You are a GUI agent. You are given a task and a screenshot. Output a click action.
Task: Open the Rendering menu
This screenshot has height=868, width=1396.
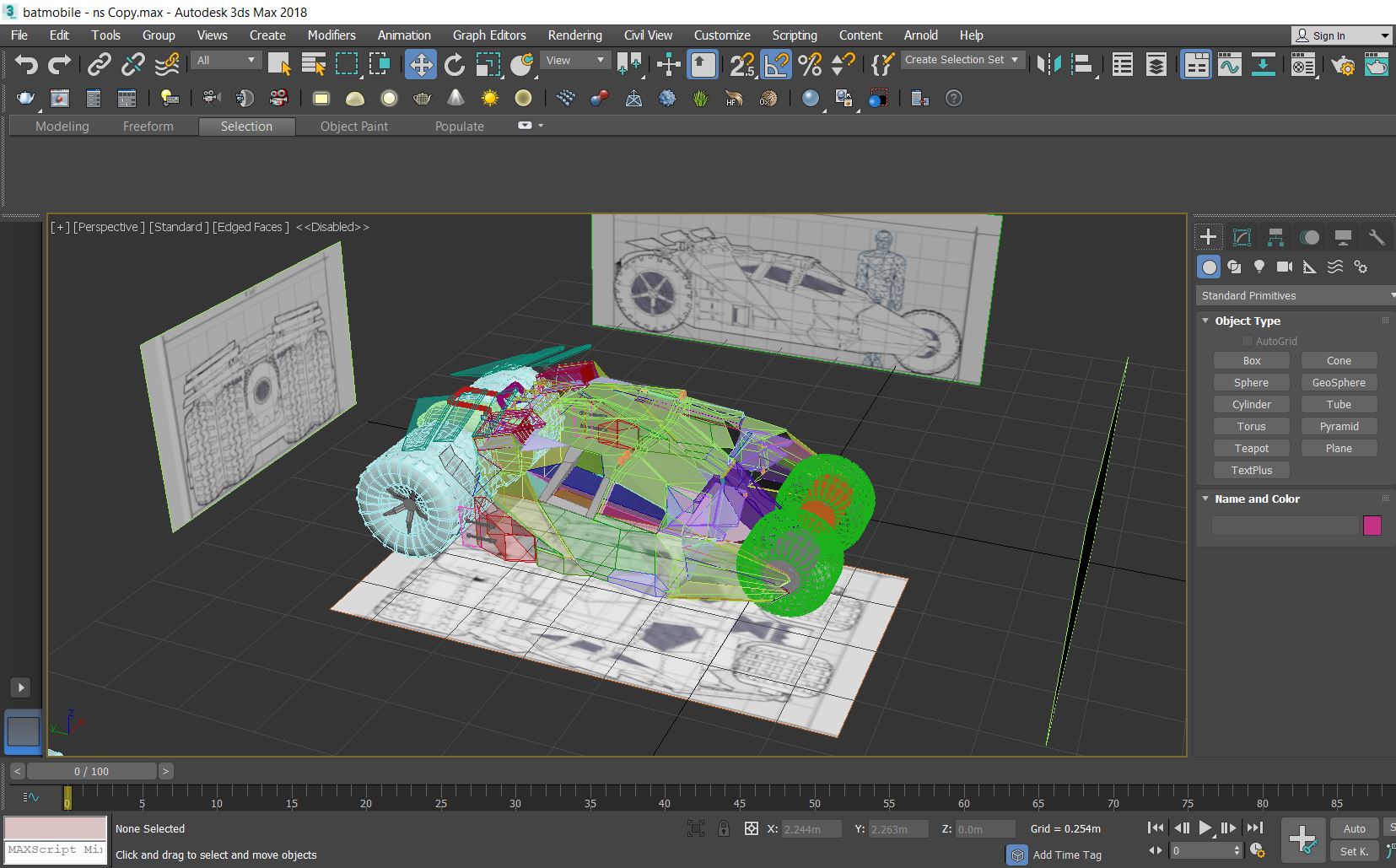[574, 35]
